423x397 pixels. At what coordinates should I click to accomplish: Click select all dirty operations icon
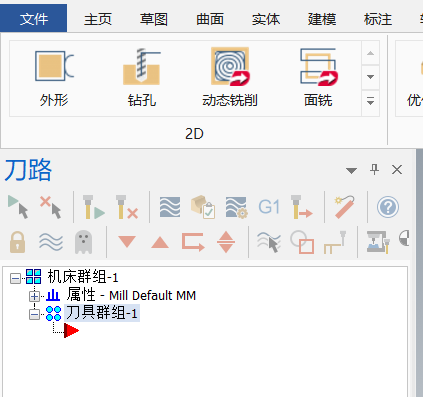51,207
